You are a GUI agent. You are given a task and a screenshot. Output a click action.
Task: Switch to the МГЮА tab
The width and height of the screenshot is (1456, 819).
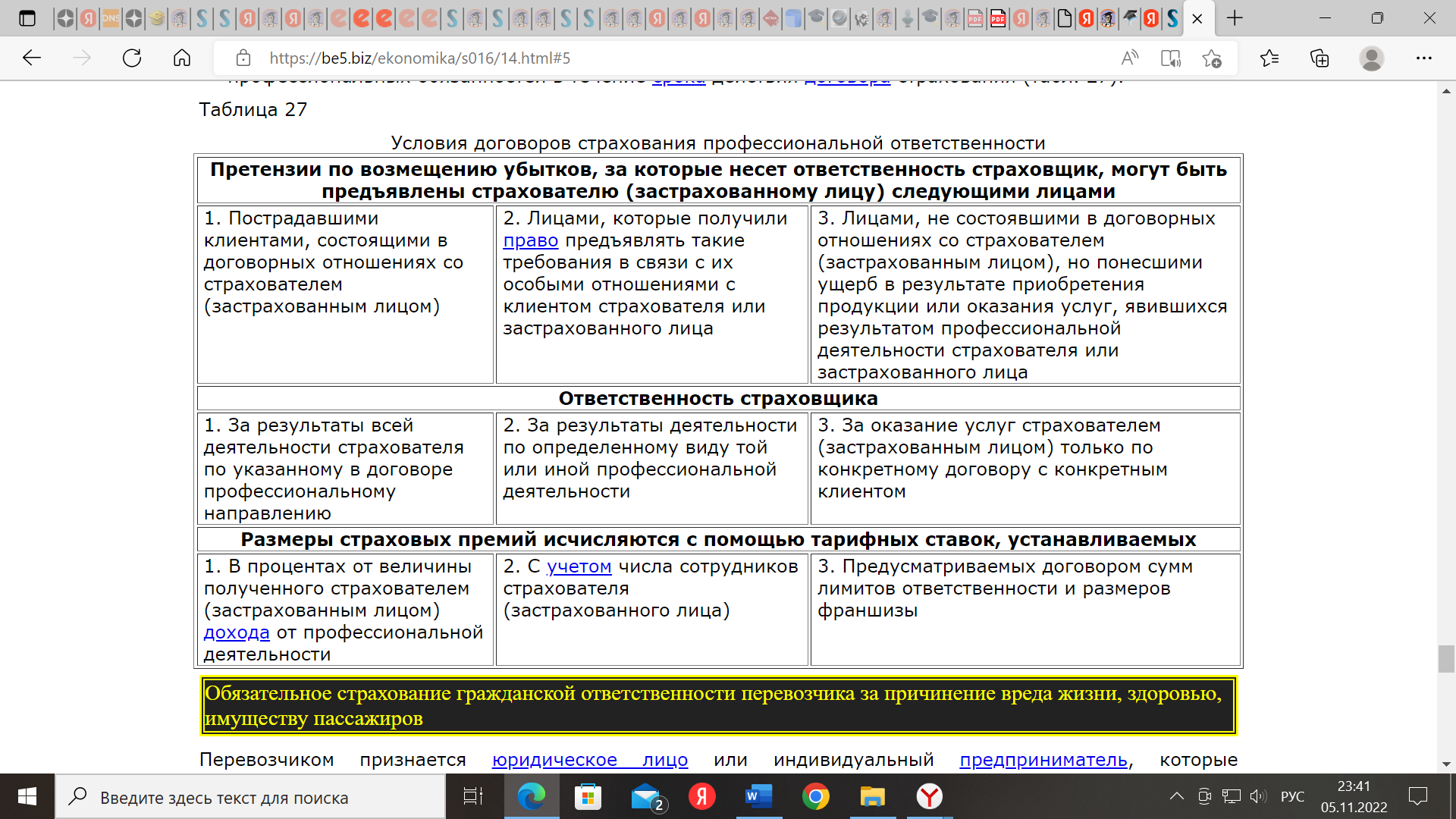[770, 18]
